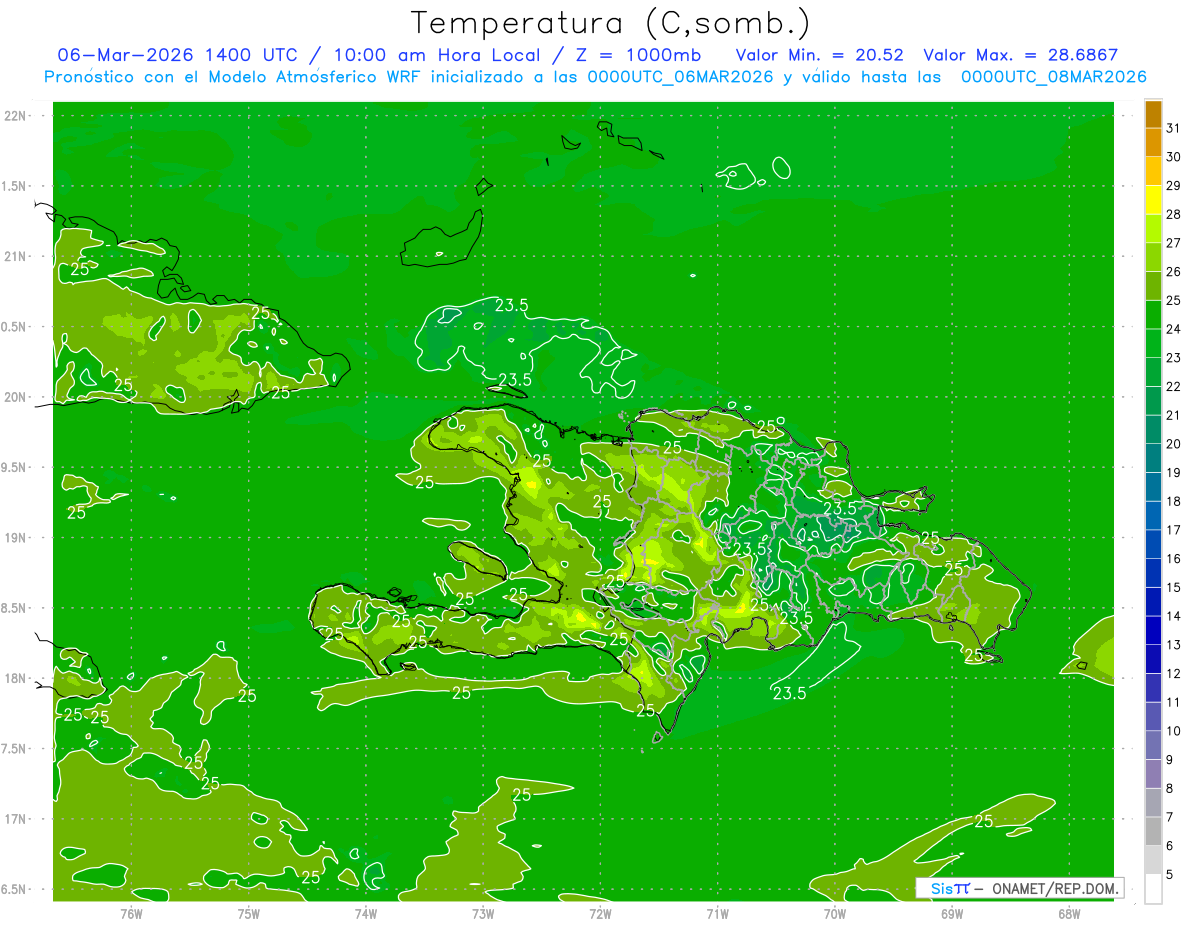Click the '69W' longitude axis label
Image resolution: width=1200 pixels, height=927 pixels.
pos(951,912)
